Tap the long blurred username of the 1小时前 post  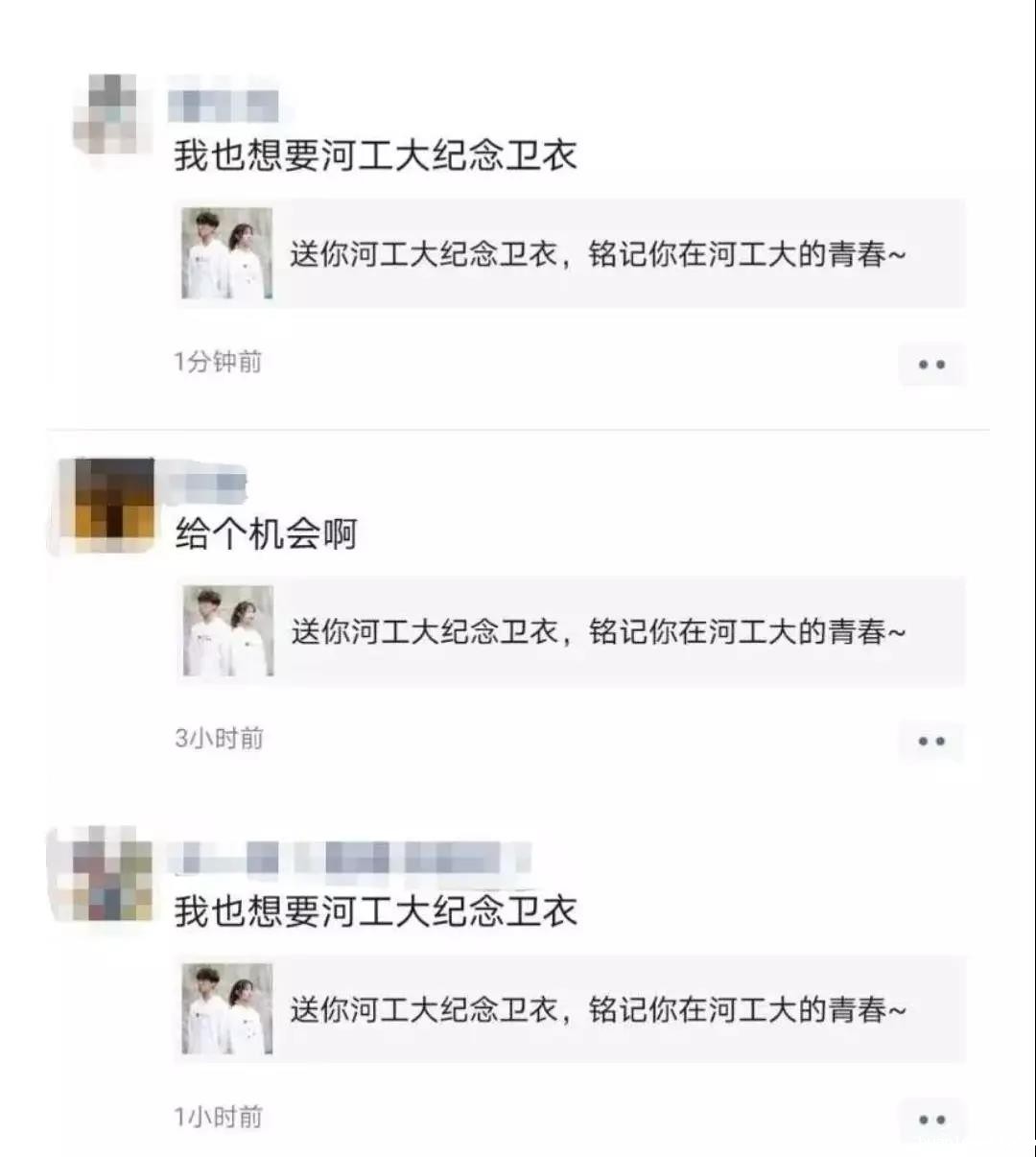(349, 859)
